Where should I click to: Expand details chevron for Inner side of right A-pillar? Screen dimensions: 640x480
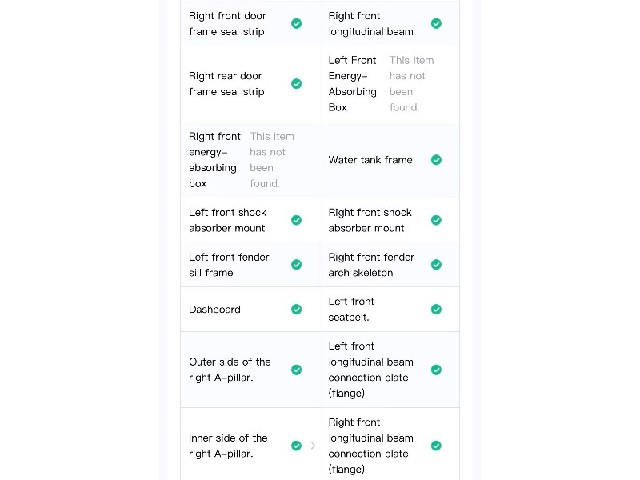[x=313, y=446]
